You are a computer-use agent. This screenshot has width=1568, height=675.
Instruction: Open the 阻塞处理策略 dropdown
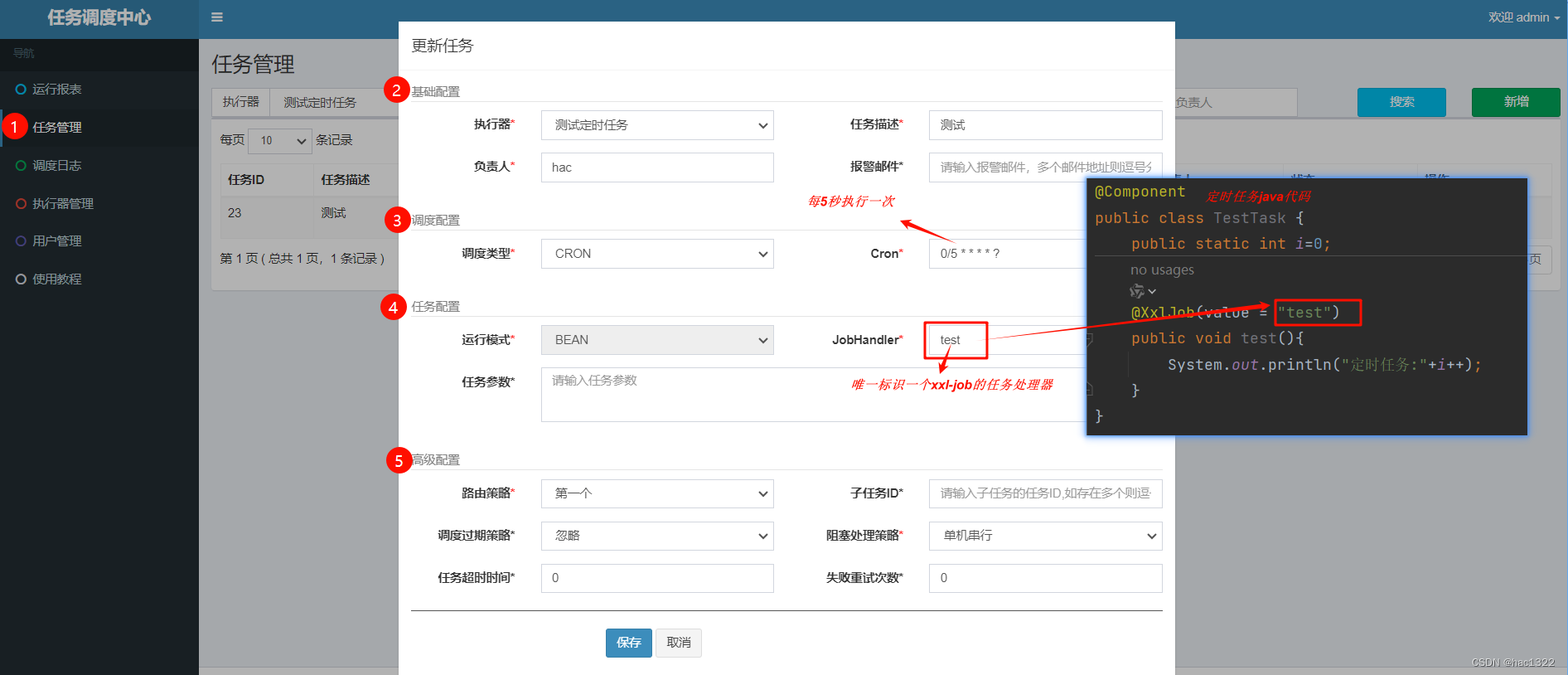click(x=1045, y=536)
